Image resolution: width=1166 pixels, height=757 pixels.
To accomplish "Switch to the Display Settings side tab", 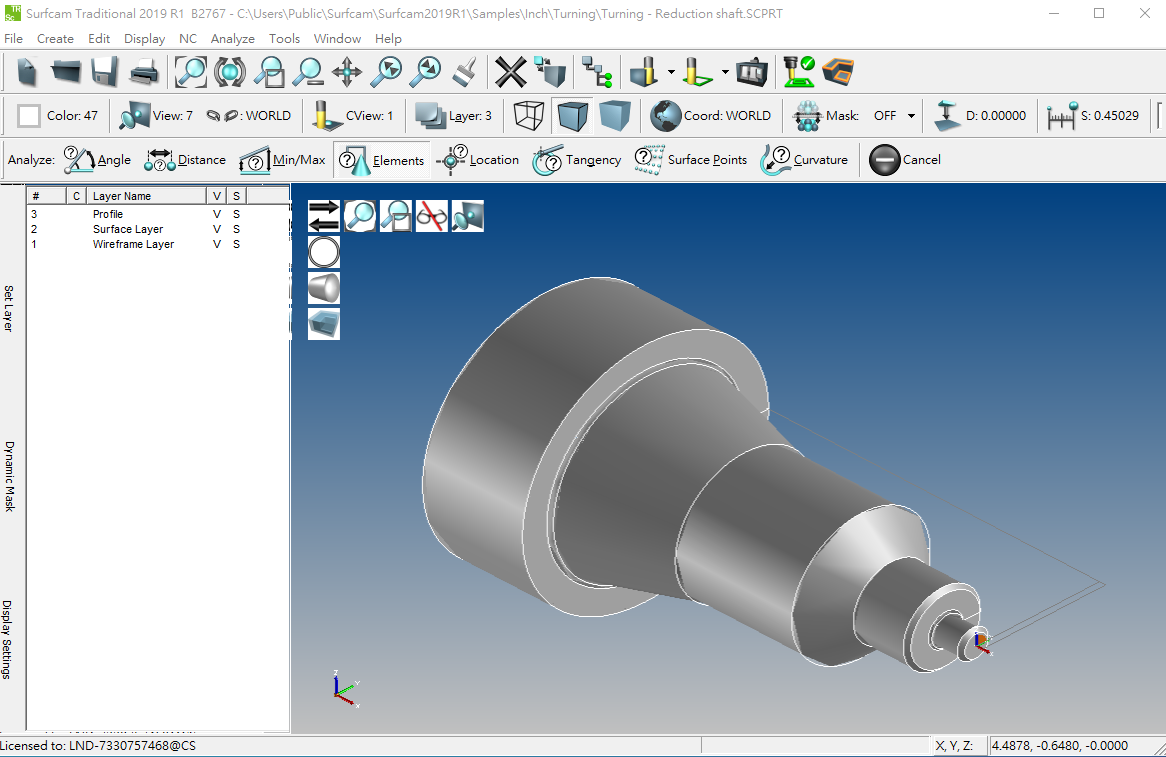I will (x=7, y=640).
